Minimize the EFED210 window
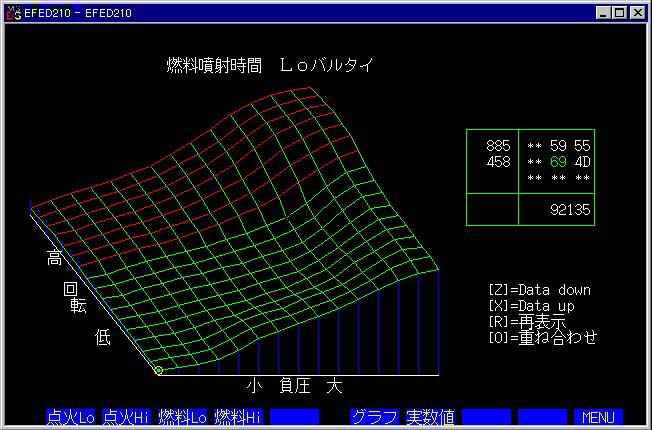Viewport: 652px width, 430px height. 603,12
